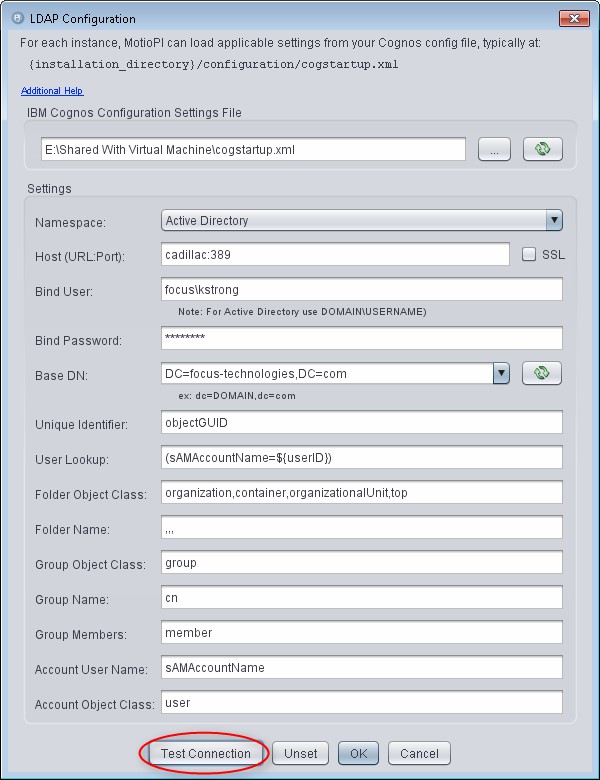Screen dimensions: 600x780
Task: Click the Group Name field
Action: pos(362,597)
